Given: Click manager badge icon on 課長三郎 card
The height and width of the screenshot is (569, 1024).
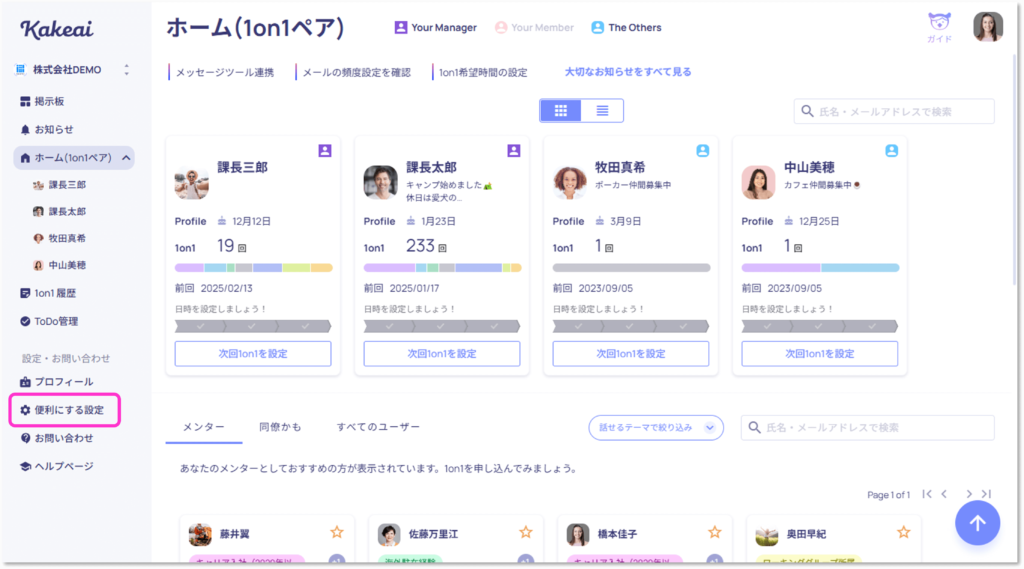Looking at the screenshot, I should [x=325, y=151].
